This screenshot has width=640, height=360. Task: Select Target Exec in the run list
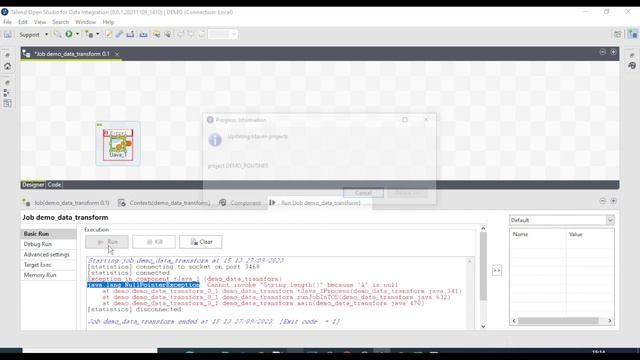(x=49, y=265)
